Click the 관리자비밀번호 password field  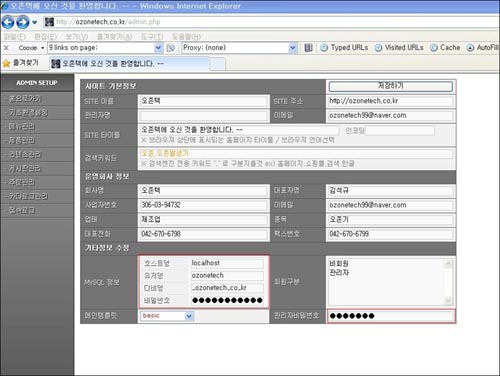click(391, 316)
